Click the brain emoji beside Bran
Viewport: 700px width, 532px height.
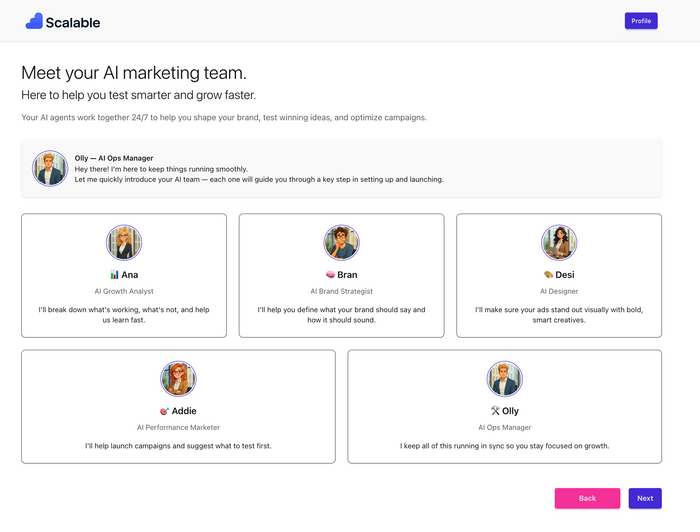(330, 275)
